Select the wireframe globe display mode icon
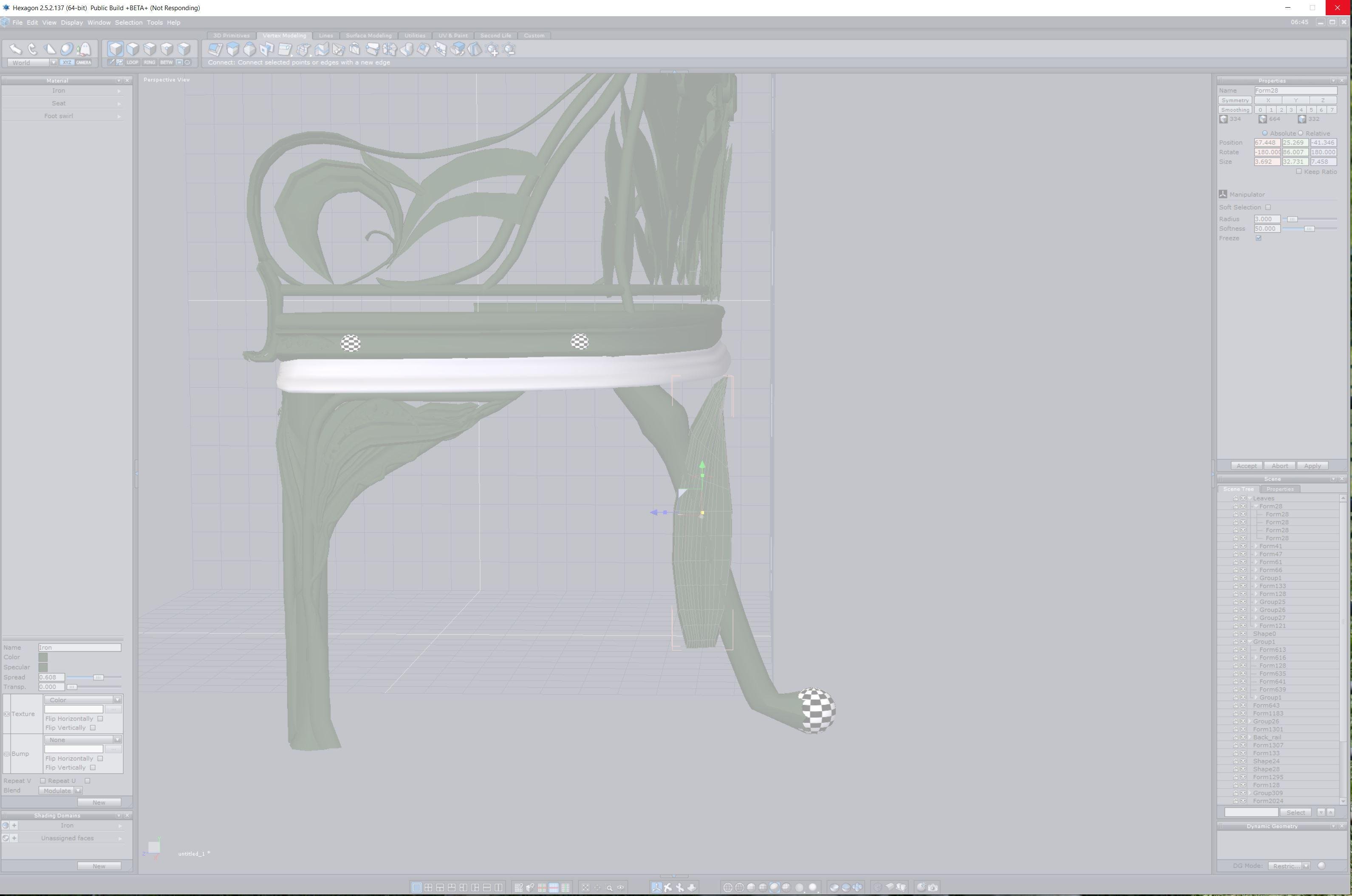1352x896 pixels. tap(727, 888)
